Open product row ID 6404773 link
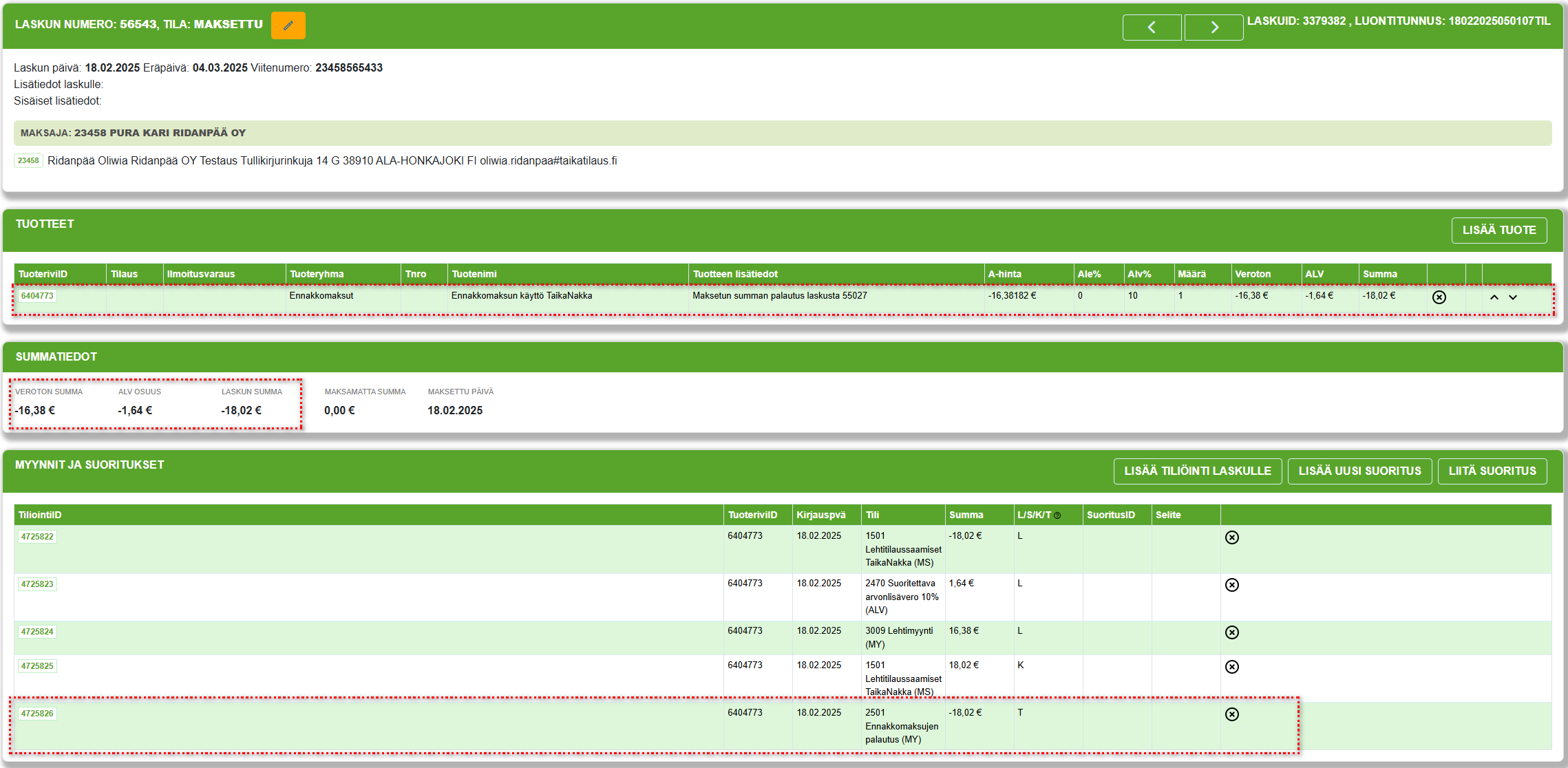Screen dimensions: 1568x768 coord(37,296)
